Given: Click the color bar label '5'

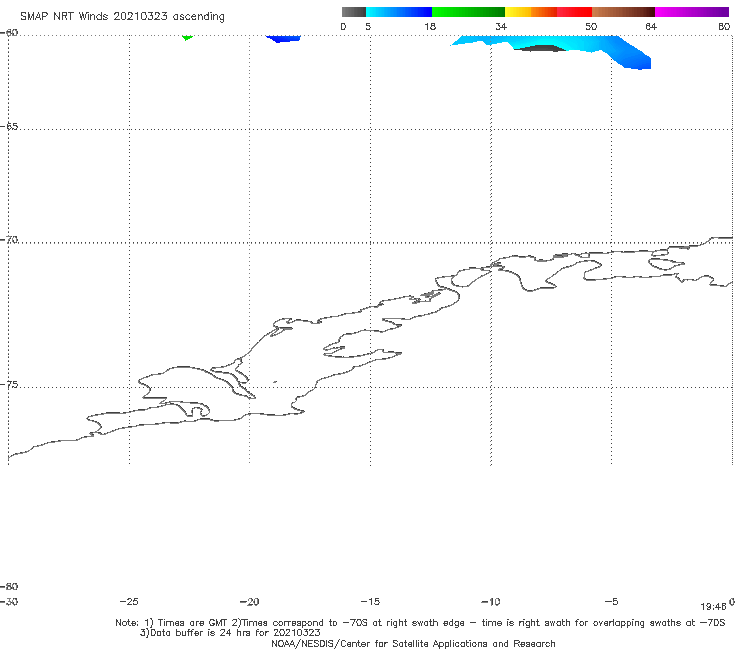Looking at the screenshot, I should pyautogui.click(x=368, y=26).
